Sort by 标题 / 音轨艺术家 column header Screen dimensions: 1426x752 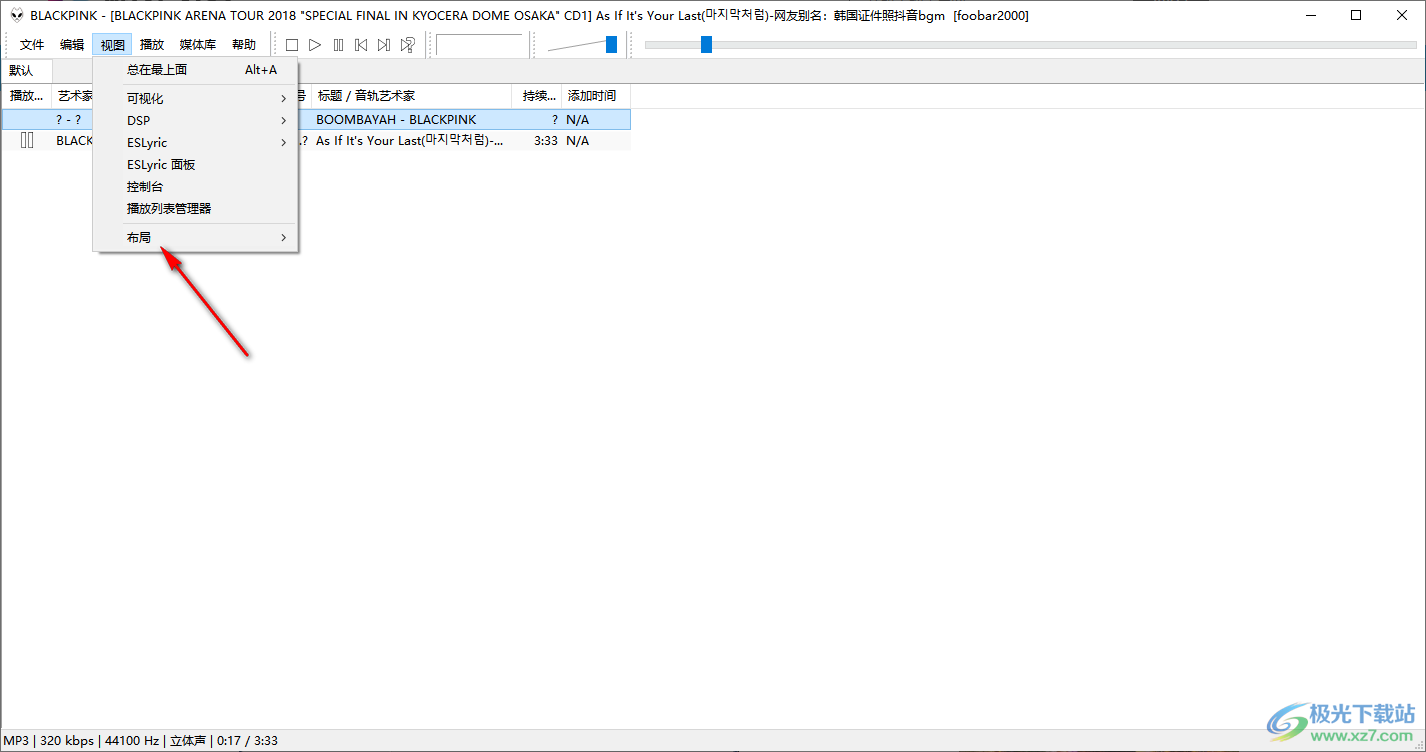(412, 96)
